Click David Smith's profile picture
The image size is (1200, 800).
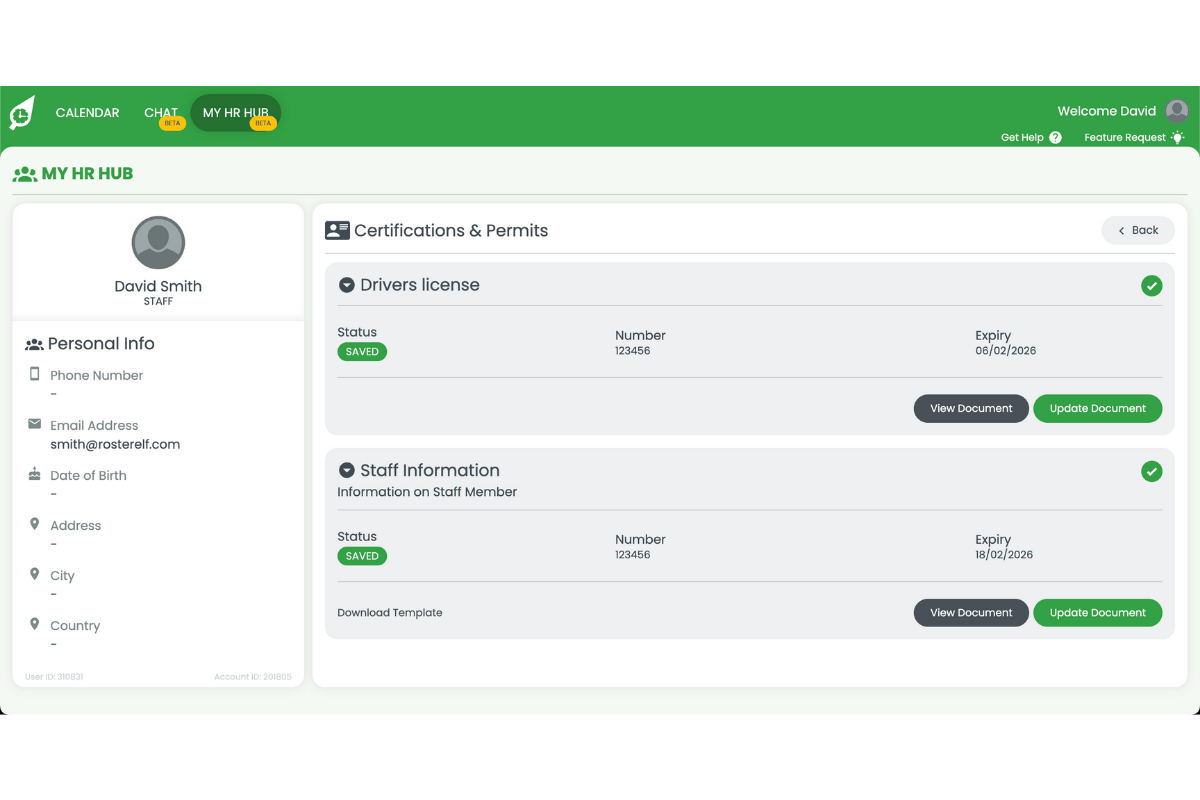pos(158,242)
